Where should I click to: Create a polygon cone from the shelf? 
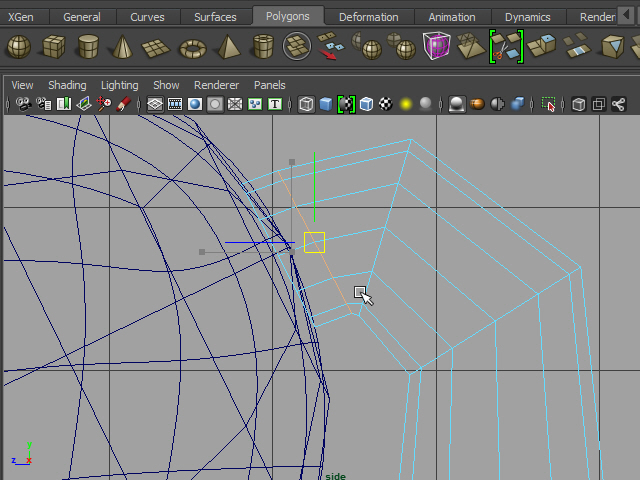tap(122, 47)
